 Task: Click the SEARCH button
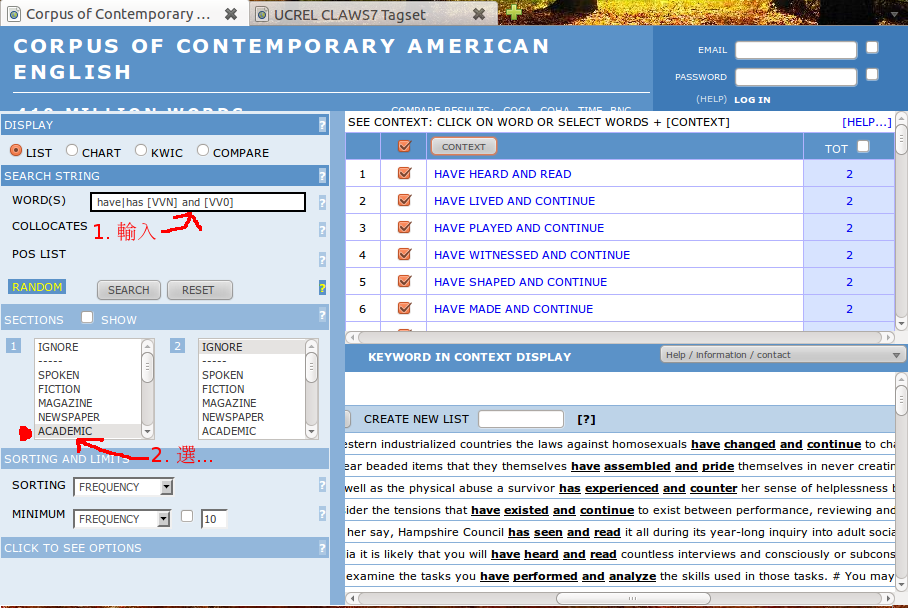click(x=129, y=290)
